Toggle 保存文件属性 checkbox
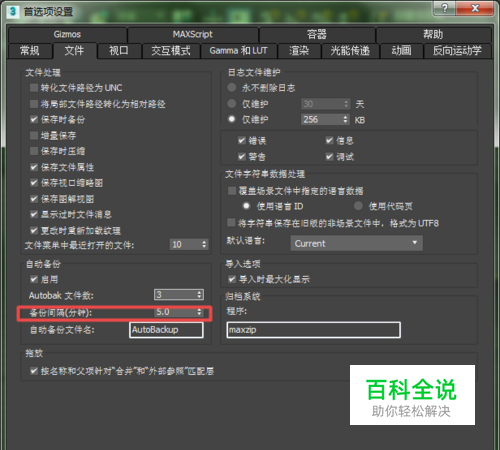Viewport: 500px width, 450px height. (x=34, y=167)
